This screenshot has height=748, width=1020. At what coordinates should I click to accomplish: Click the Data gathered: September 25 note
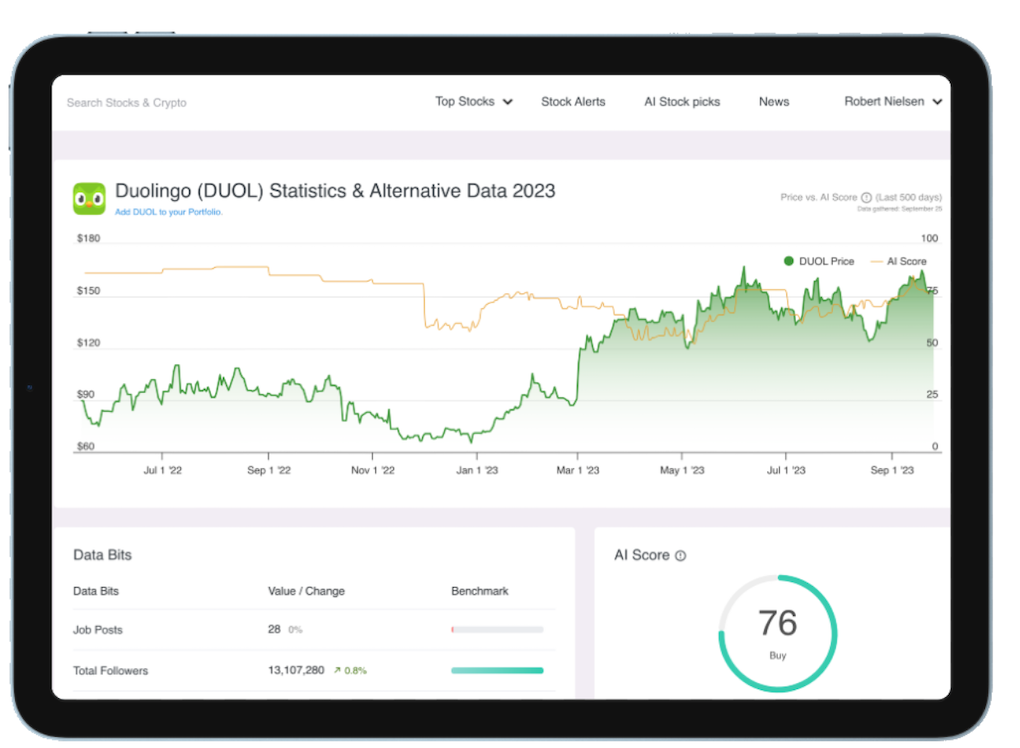click(899, 209)
